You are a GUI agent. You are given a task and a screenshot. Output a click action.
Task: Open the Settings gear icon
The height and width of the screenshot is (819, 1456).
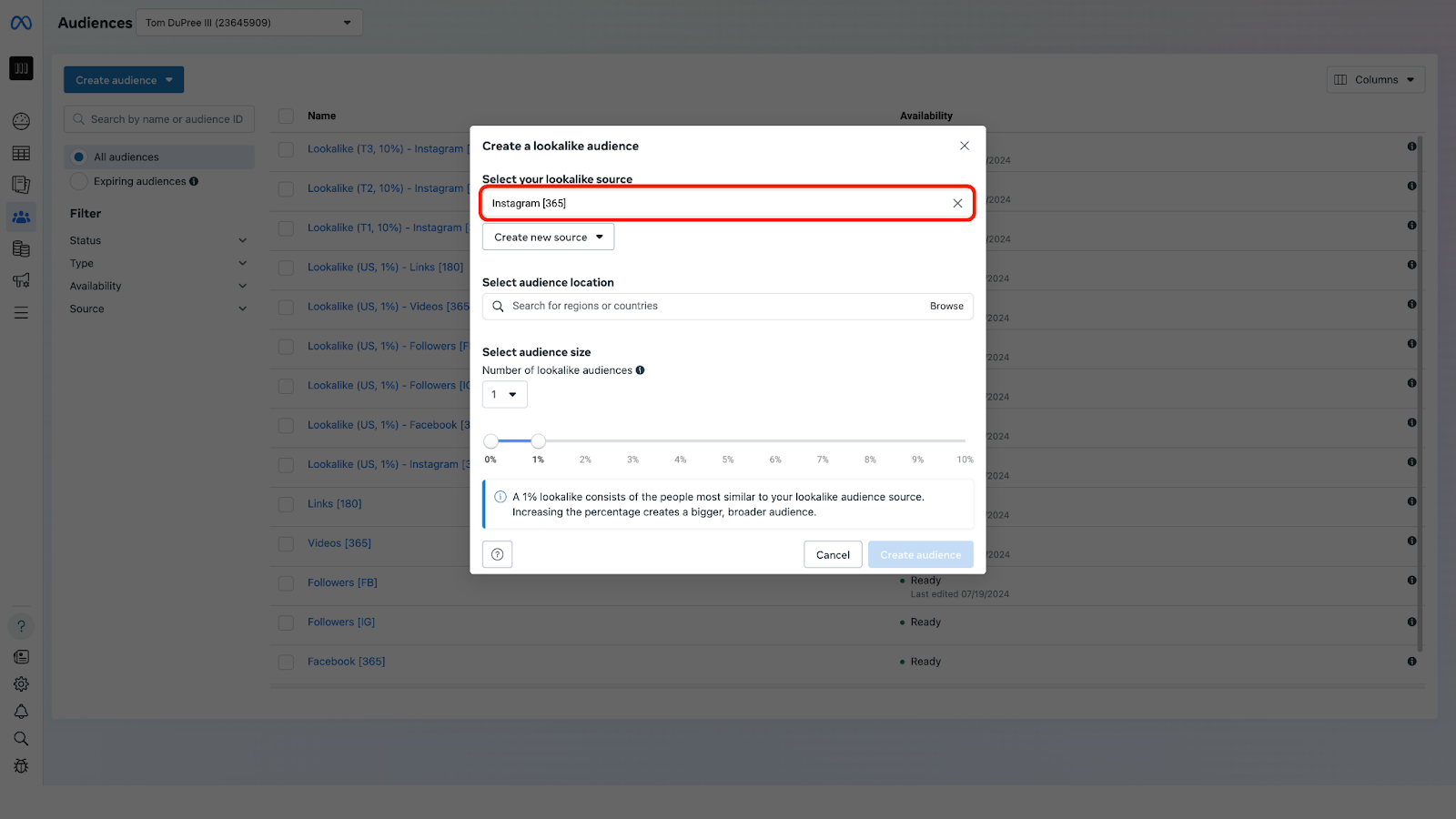[x=21, y=684]
